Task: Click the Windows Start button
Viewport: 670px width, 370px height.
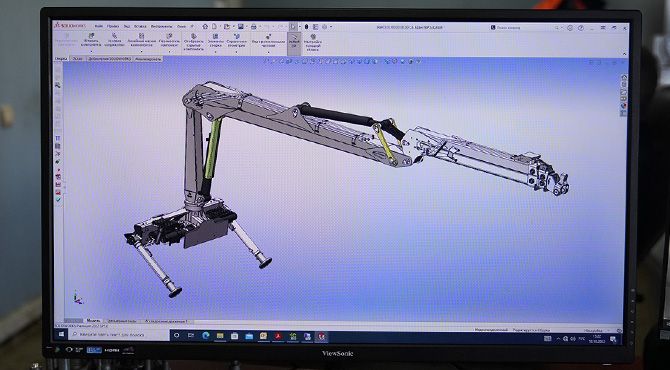Action: [61, 335]
